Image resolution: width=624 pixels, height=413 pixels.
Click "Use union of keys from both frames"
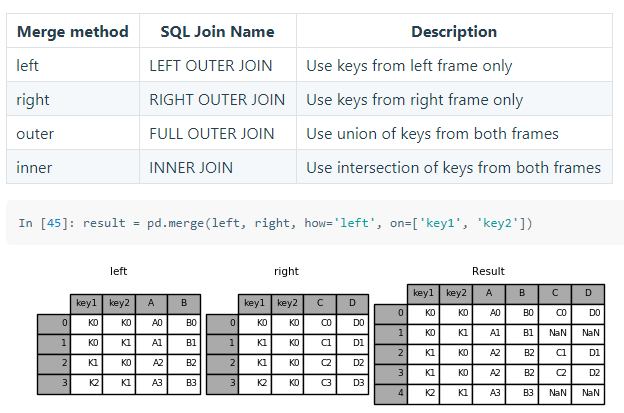[x=432, y=134]
